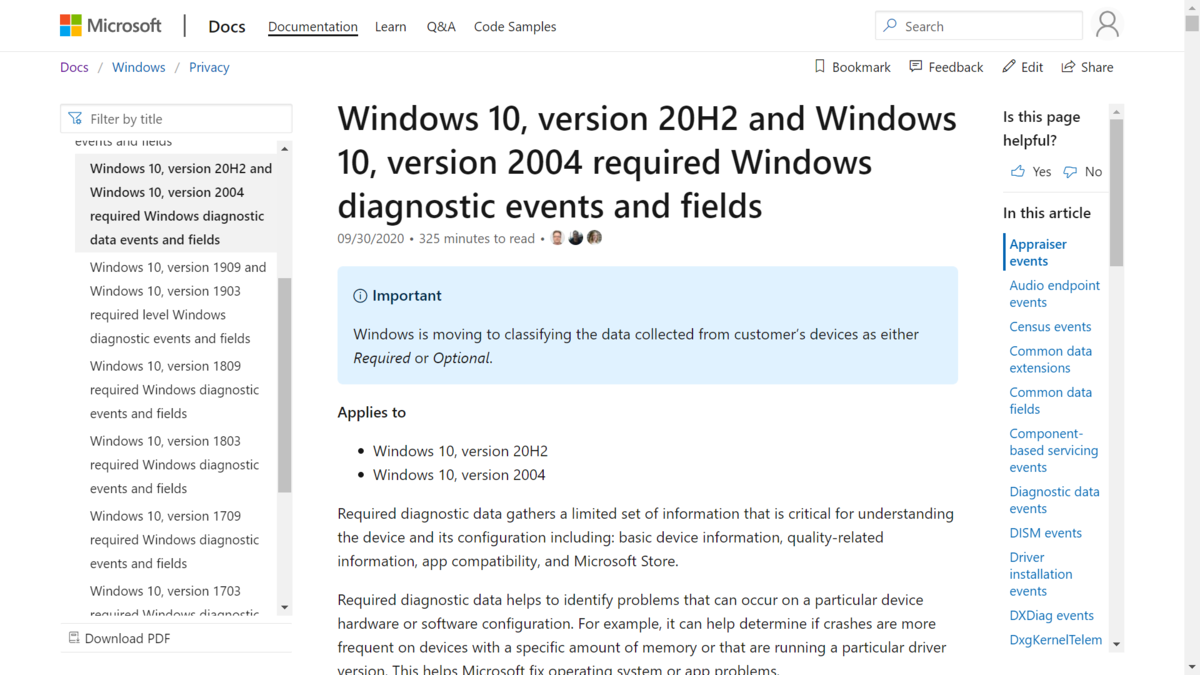
Task: Rate page not helpful with No
Action: (1083, 172)
